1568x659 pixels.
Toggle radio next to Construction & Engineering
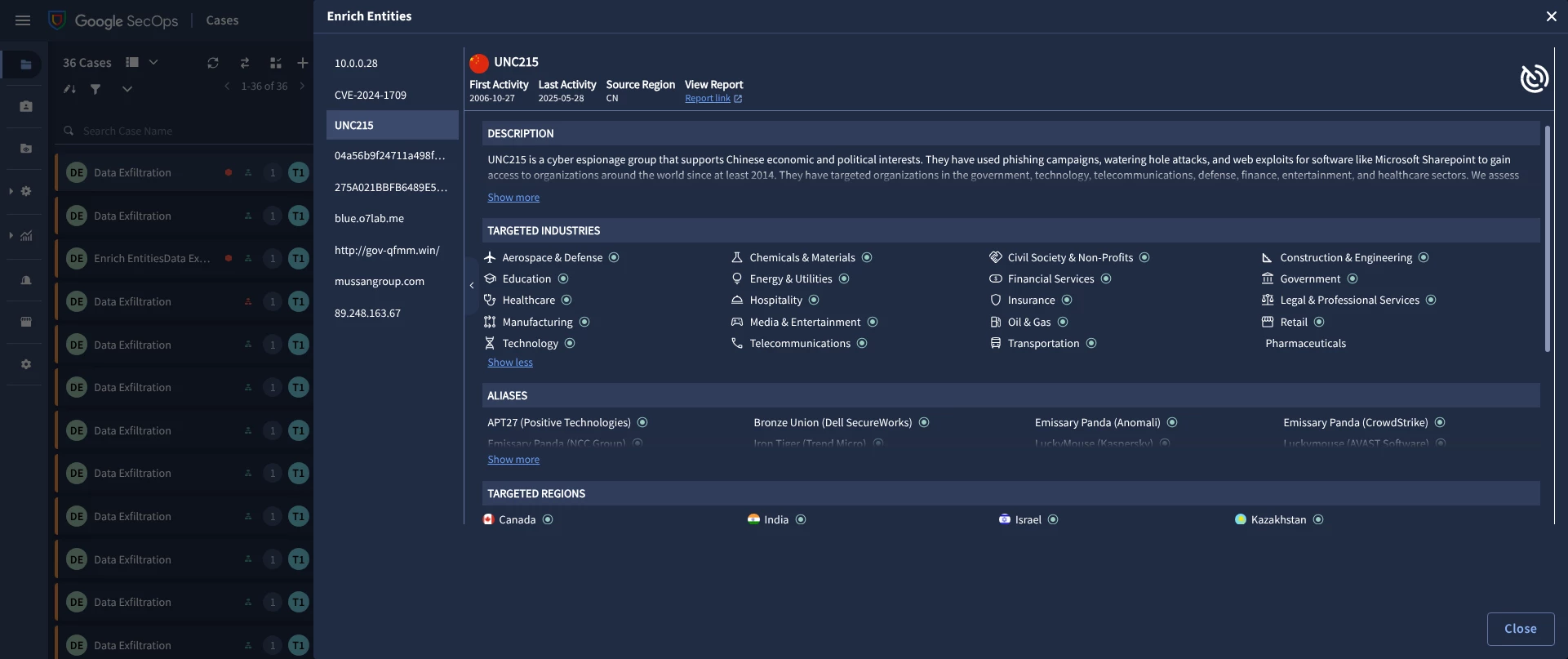tap(1424, 257)
